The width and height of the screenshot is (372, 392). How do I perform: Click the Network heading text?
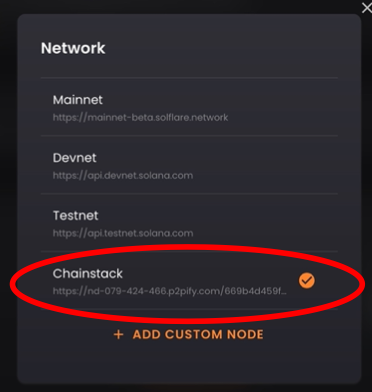click(x=73, y=48)
